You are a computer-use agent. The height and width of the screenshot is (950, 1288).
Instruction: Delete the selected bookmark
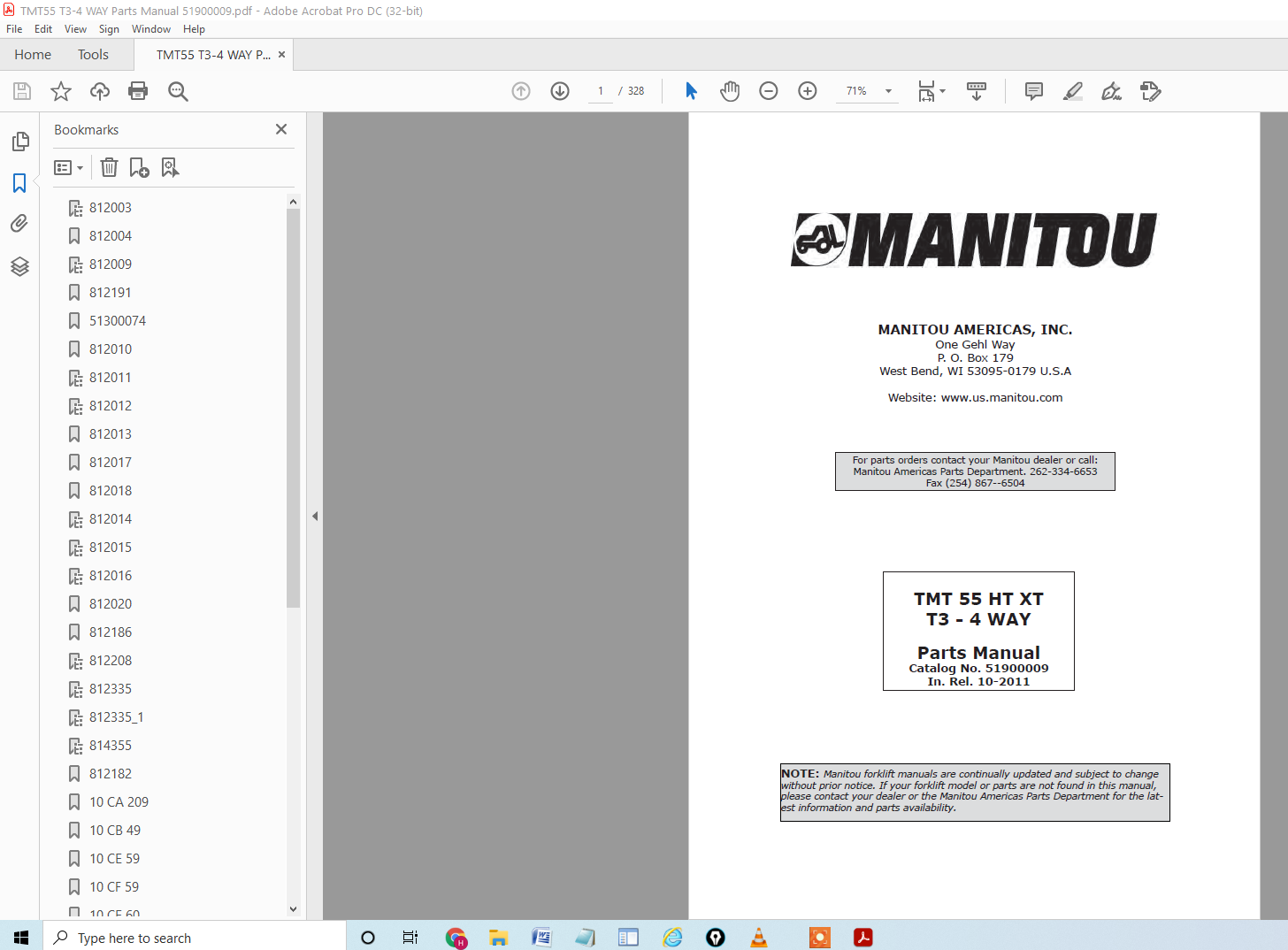pos(109,167)
